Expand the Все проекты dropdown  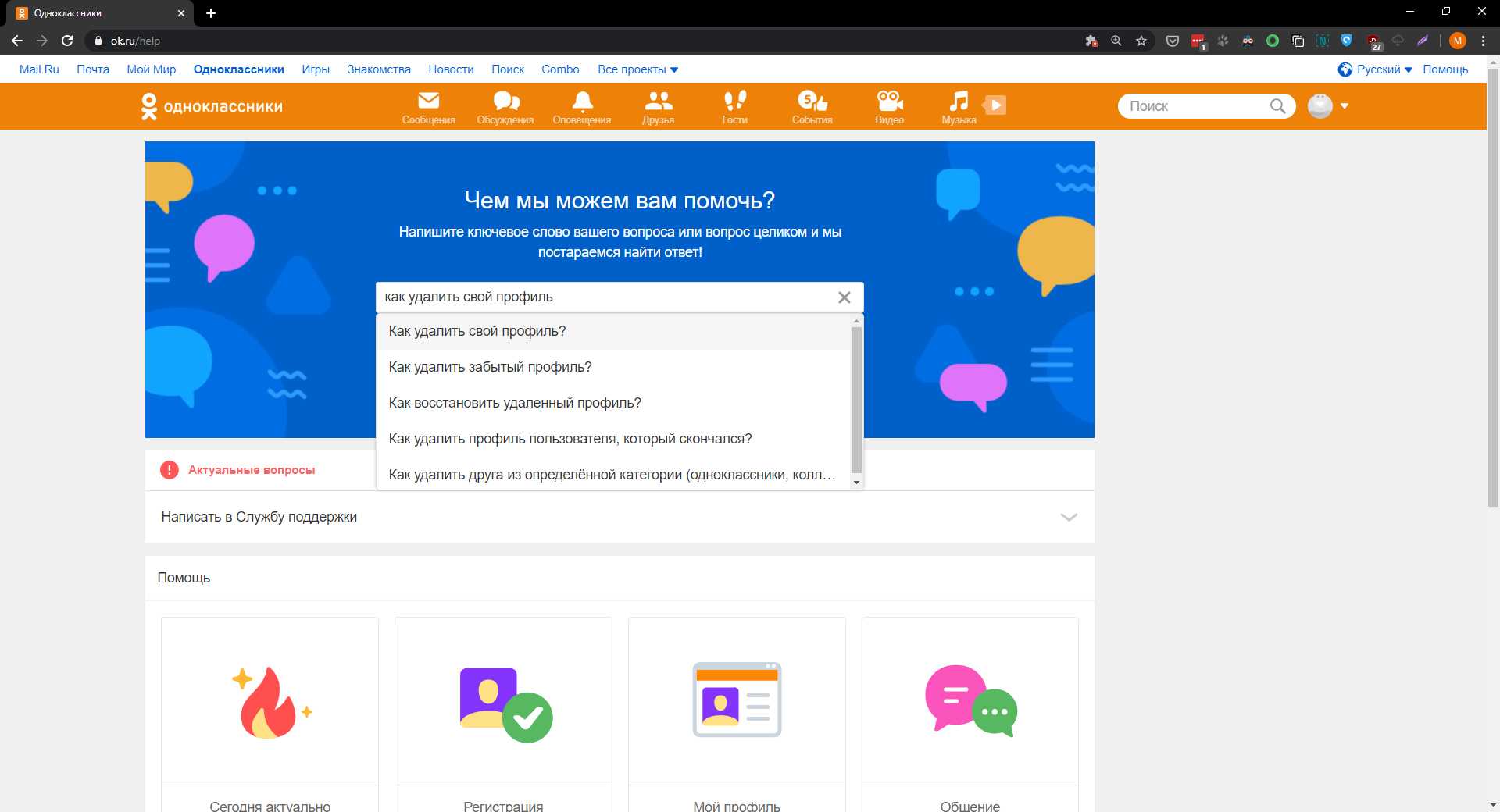[637, 69]
